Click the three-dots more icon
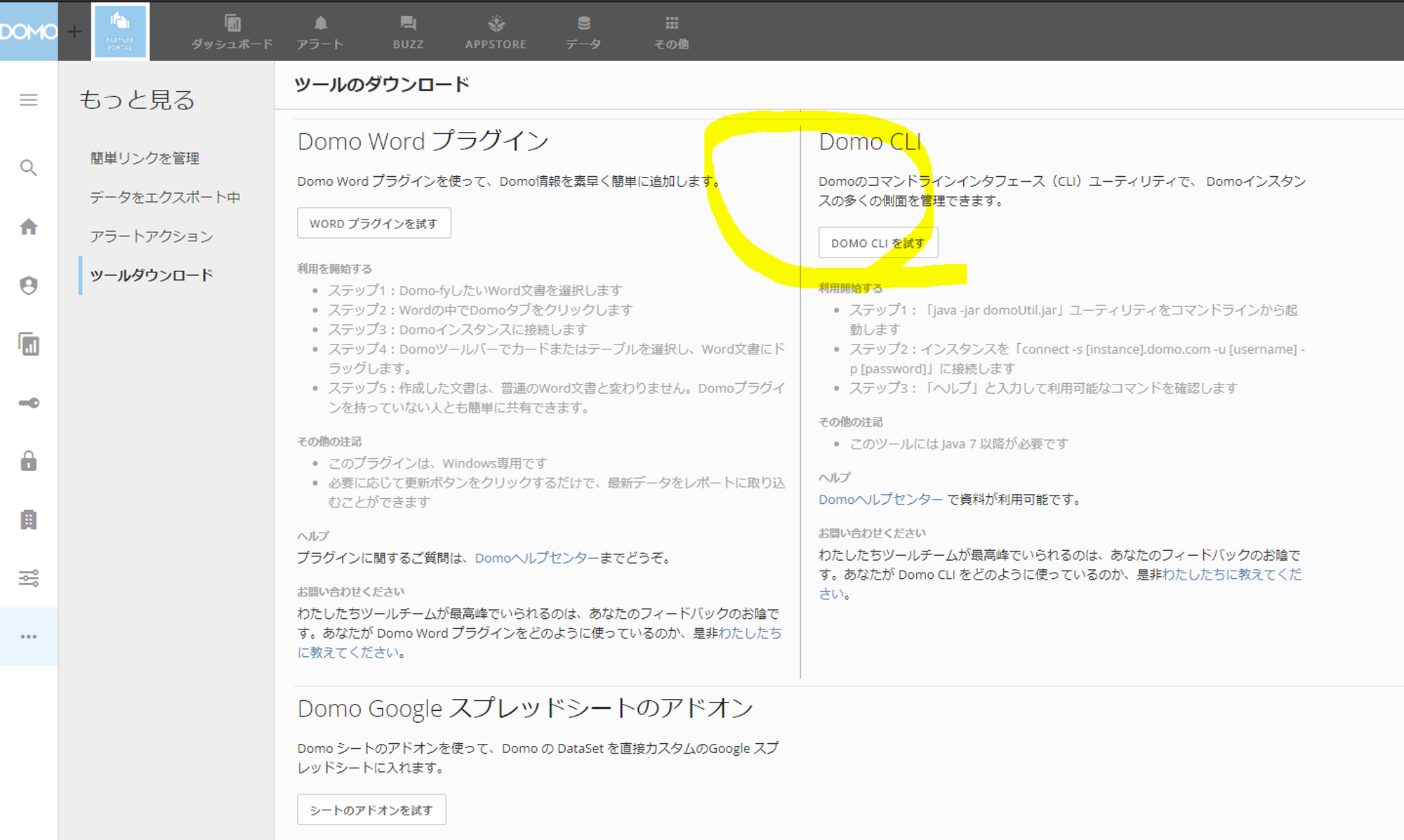 click(x=29, y=636)
